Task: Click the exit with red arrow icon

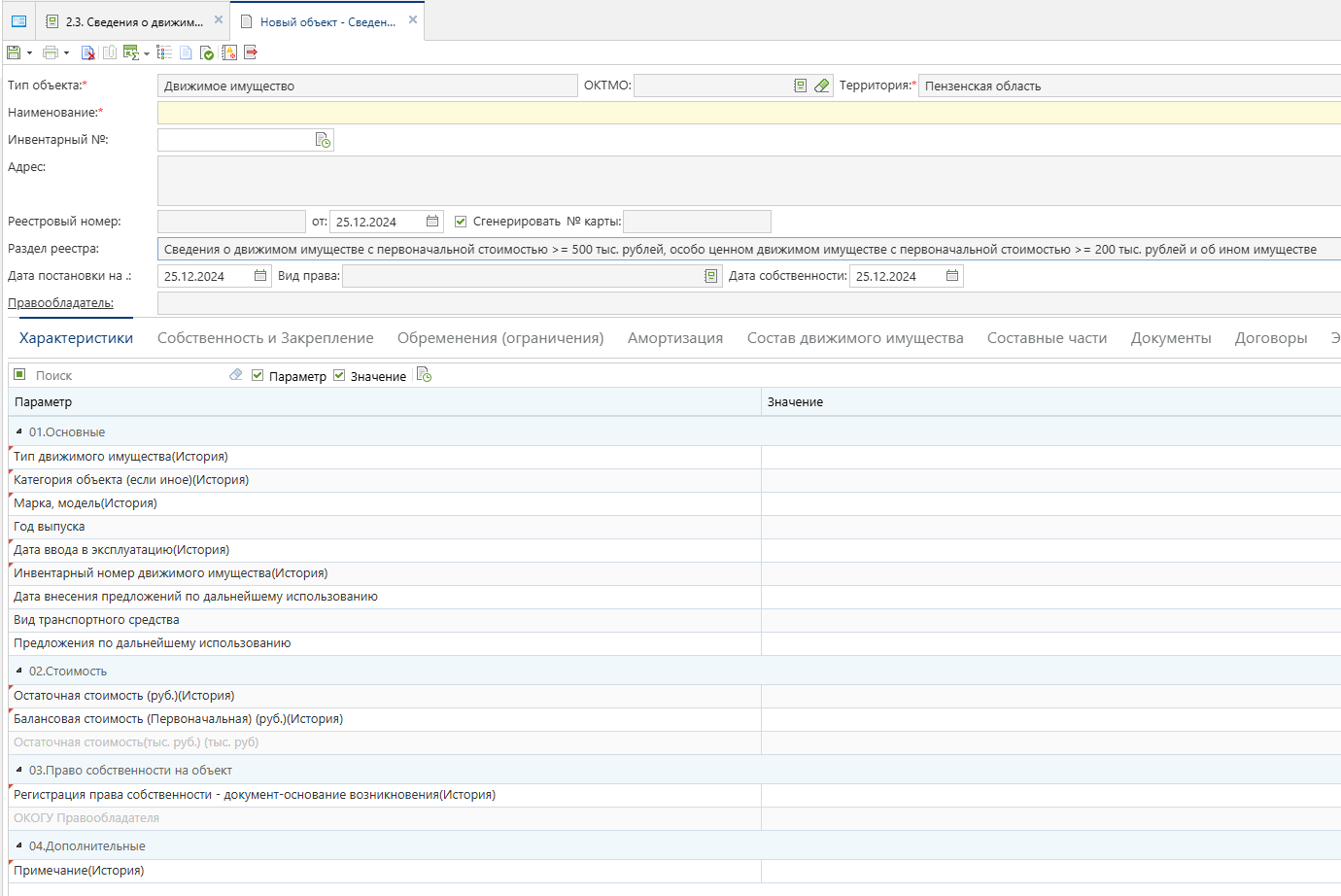Action: tap(251, 52)
